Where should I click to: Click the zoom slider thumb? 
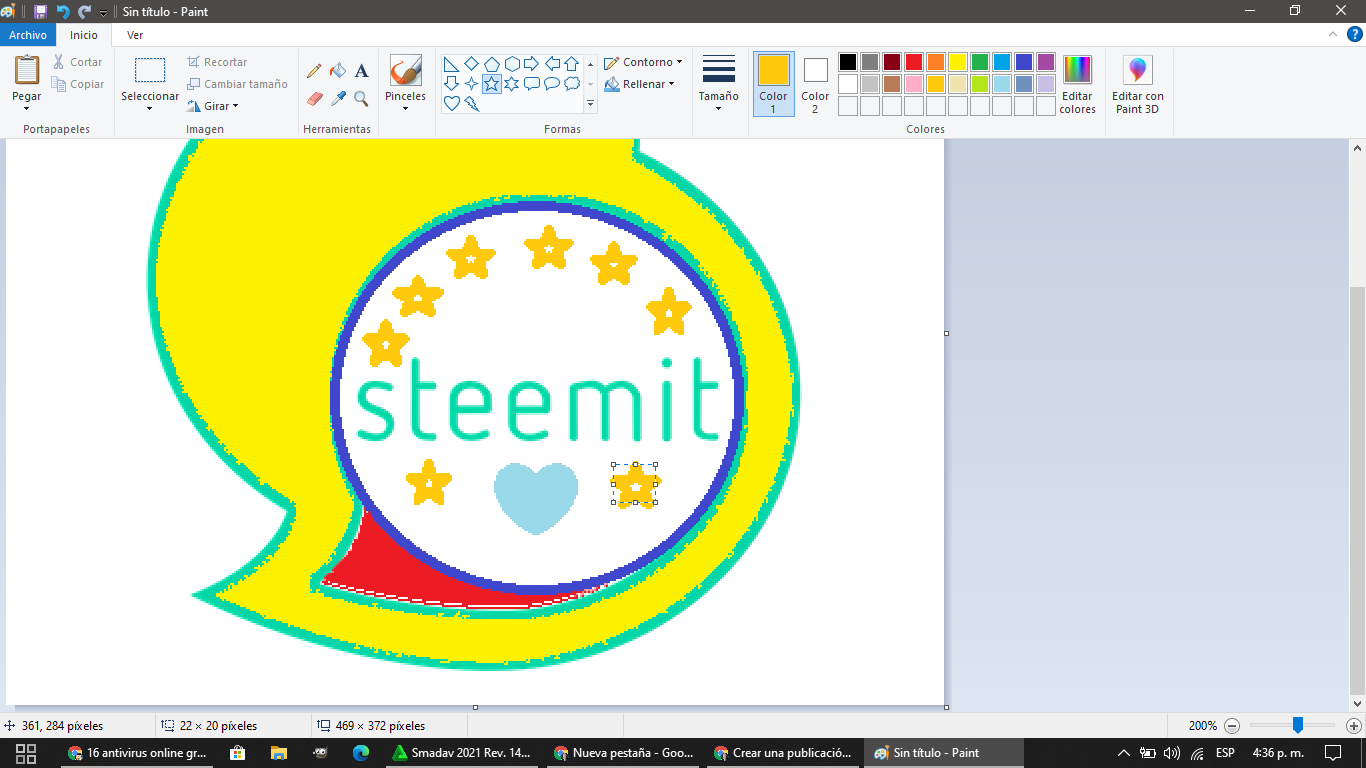point(1297,725)
